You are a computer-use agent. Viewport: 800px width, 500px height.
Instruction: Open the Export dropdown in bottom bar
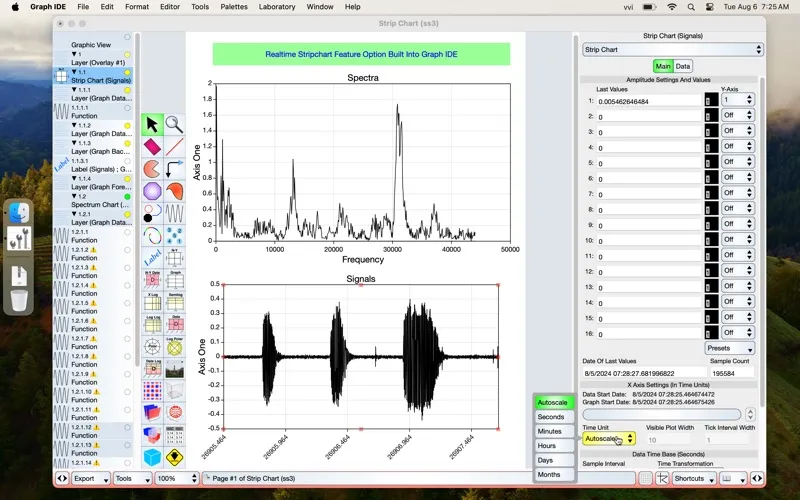click(90, 479)
